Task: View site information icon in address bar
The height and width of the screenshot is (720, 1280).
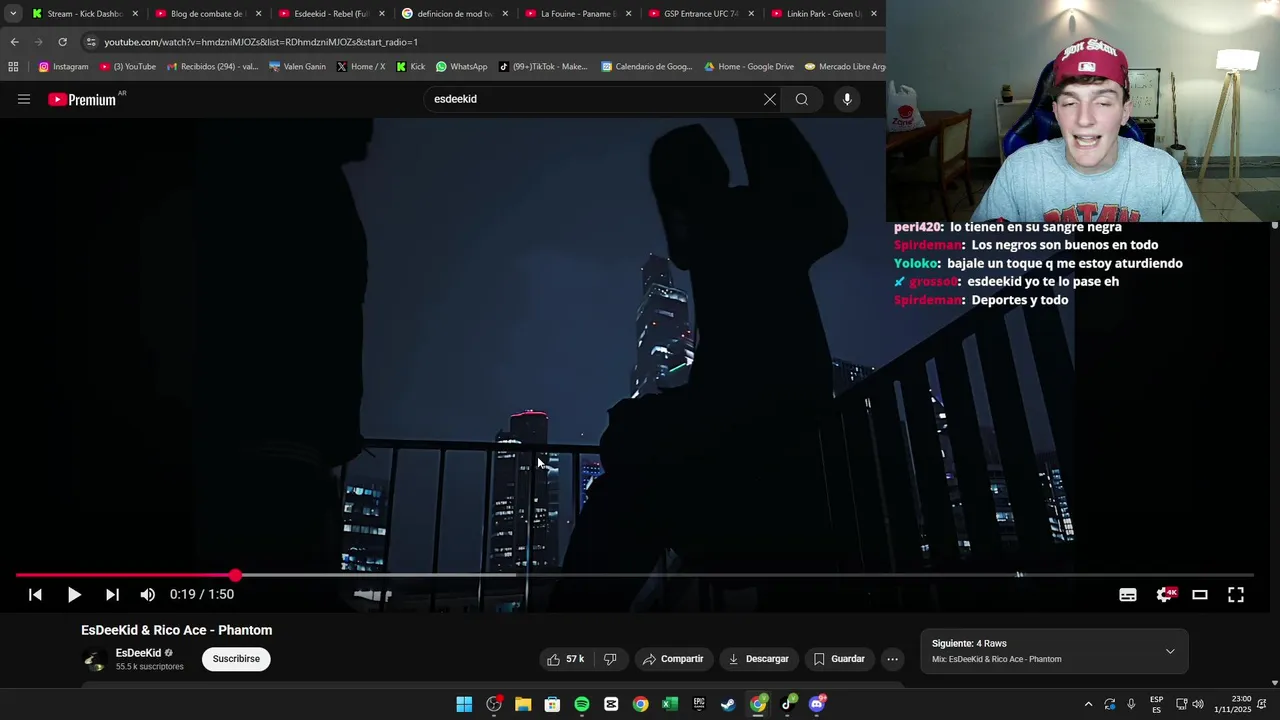Action: [x=91, y=42]
